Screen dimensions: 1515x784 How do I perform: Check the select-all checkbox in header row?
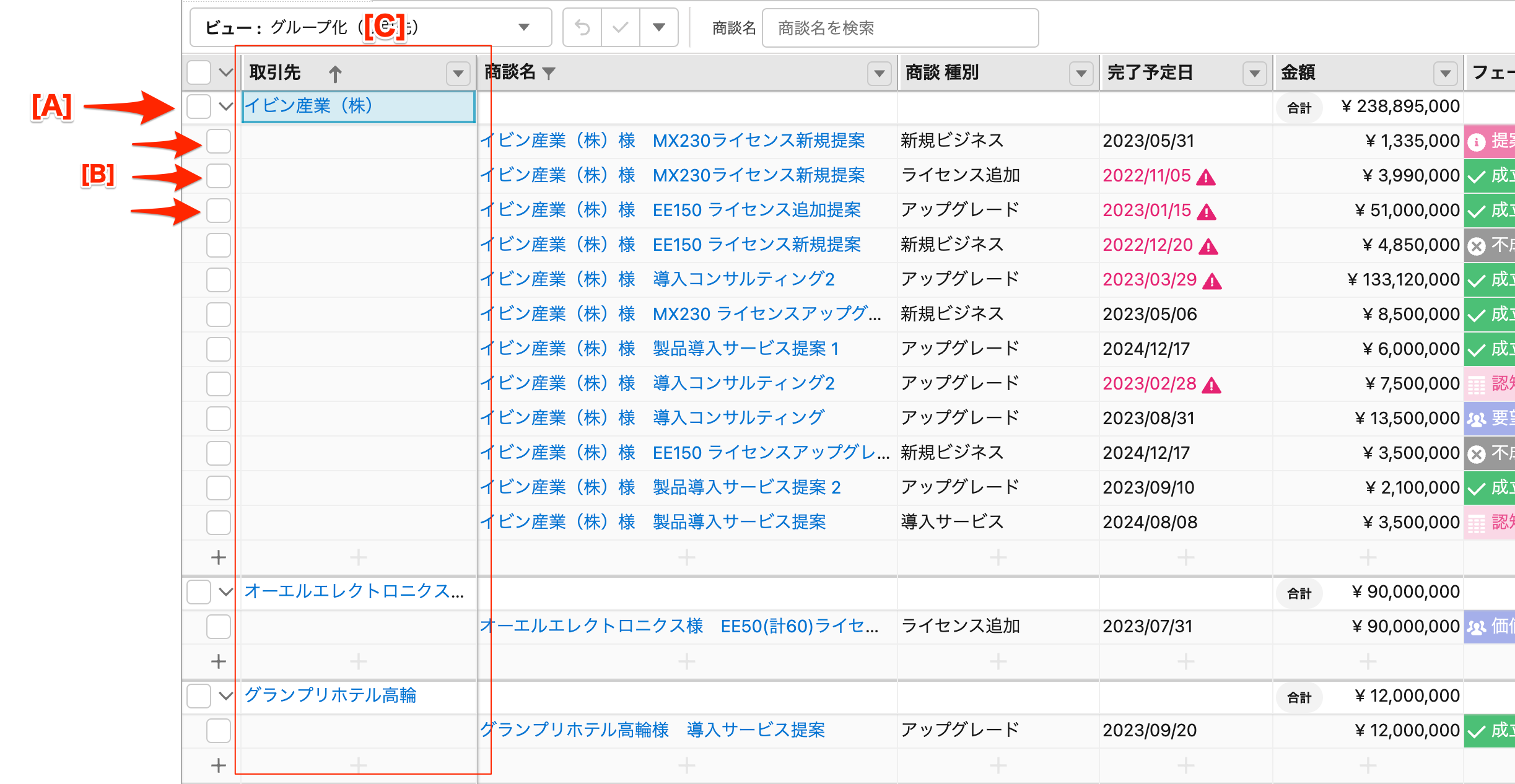coord(199,72)
